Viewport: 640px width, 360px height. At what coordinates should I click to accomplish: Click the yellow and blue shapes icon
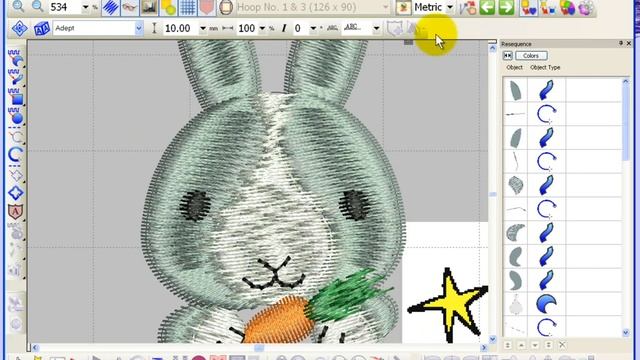548,7
